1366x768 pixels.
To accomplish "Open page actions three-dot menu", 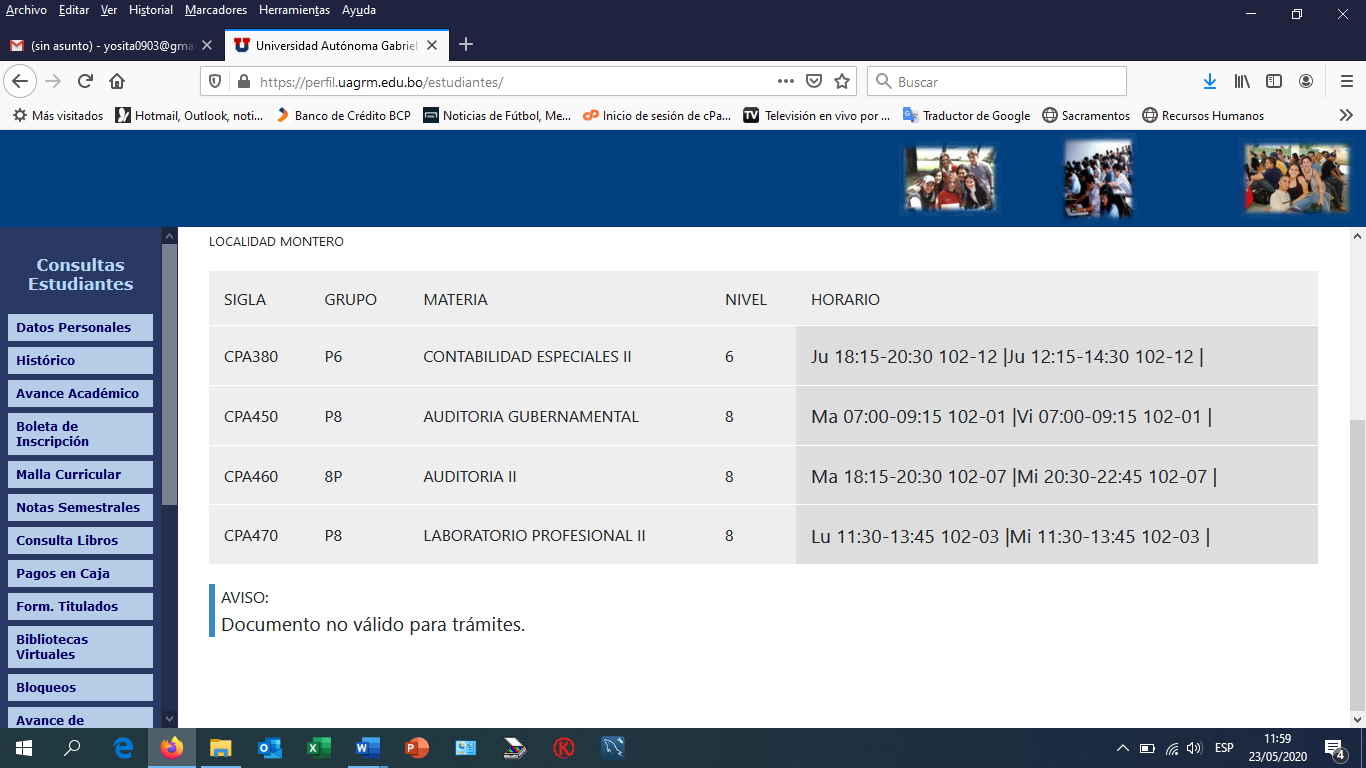I will (x=786, y=82).
